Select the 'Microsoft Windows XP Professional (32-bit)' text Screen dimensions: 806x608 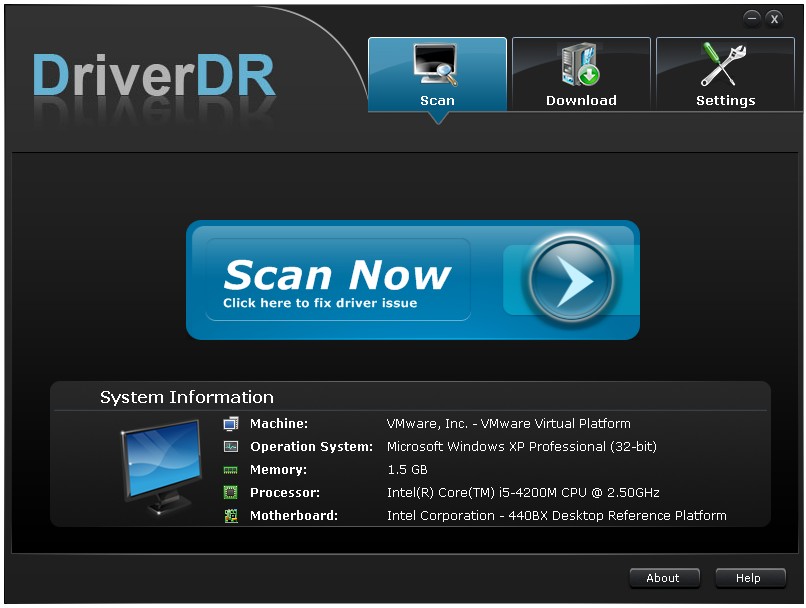click(522, 447)
